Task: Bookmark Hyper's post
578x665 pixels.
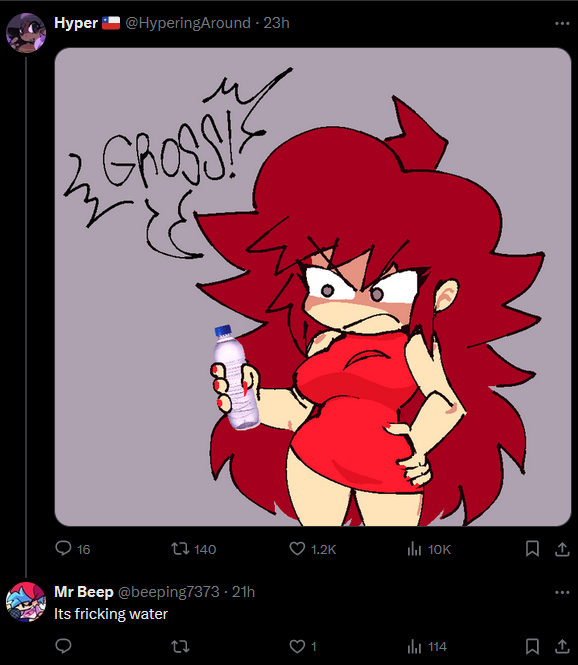Action: tap(532, 548)
